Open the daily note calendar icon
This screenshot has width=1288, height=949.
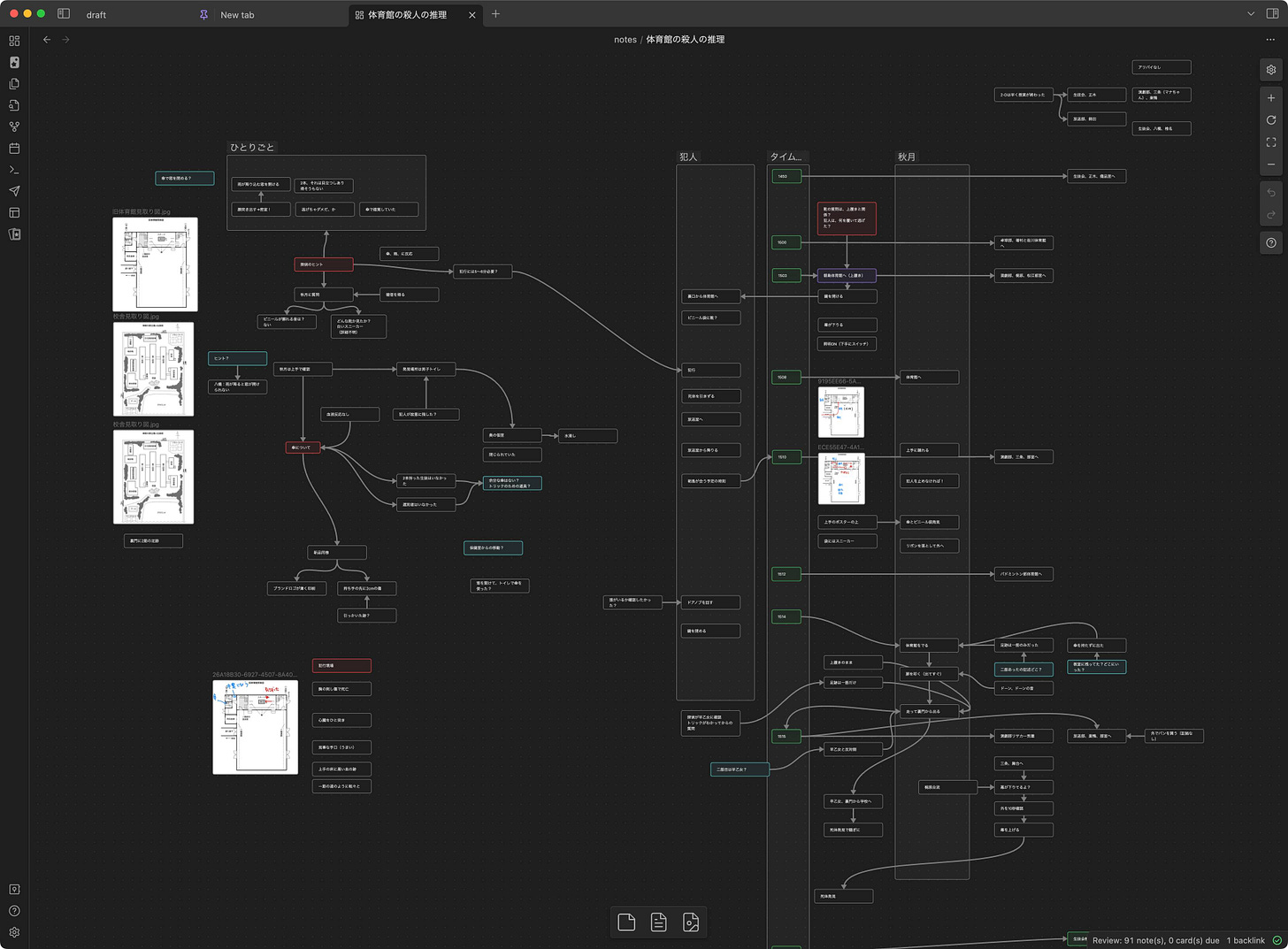tap(14, 149)
